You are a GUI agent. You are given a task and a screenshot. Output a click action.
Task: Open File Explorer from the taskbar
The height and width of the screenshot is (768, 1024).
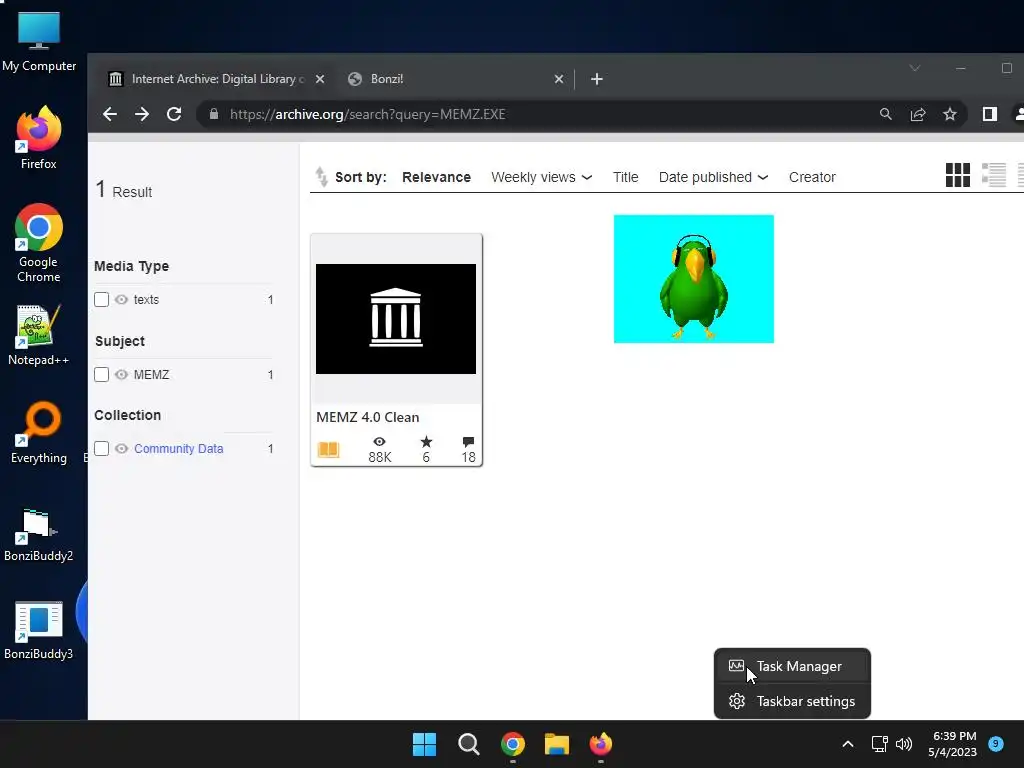coord(557,744)
